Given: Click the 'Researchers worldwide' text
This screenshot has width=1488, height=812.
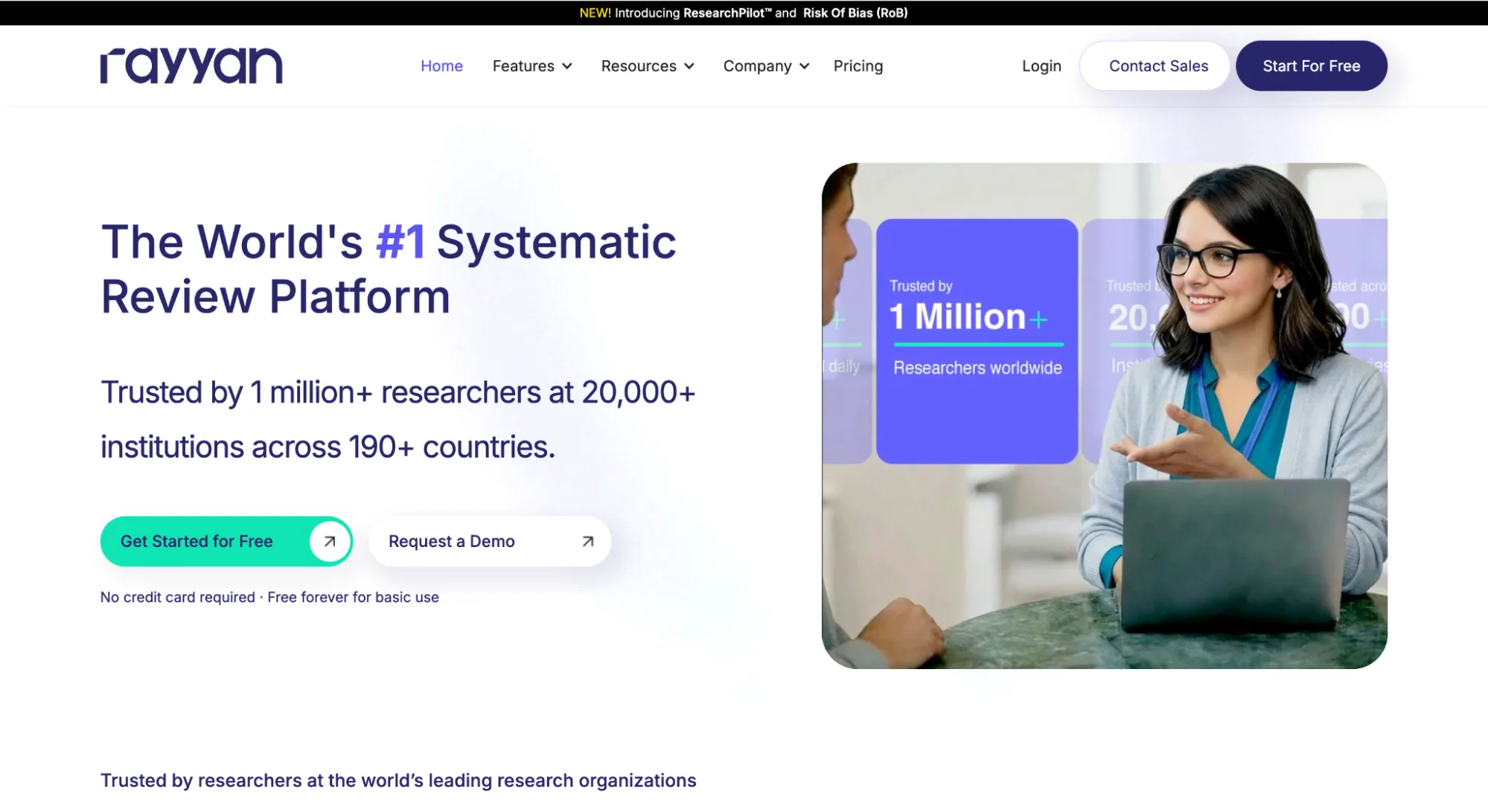Looking at the screenshot, I should click(977, 368).
